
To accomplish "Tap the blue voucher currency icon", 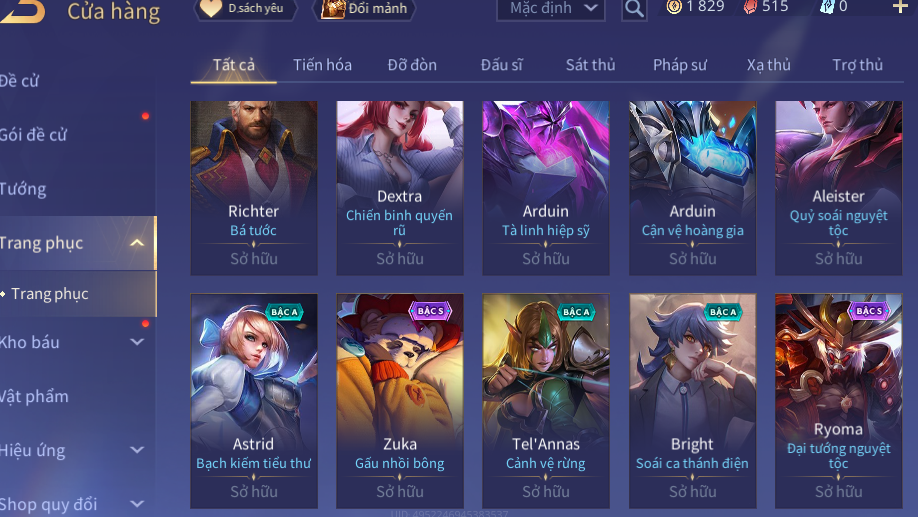I will click(826, 7).
